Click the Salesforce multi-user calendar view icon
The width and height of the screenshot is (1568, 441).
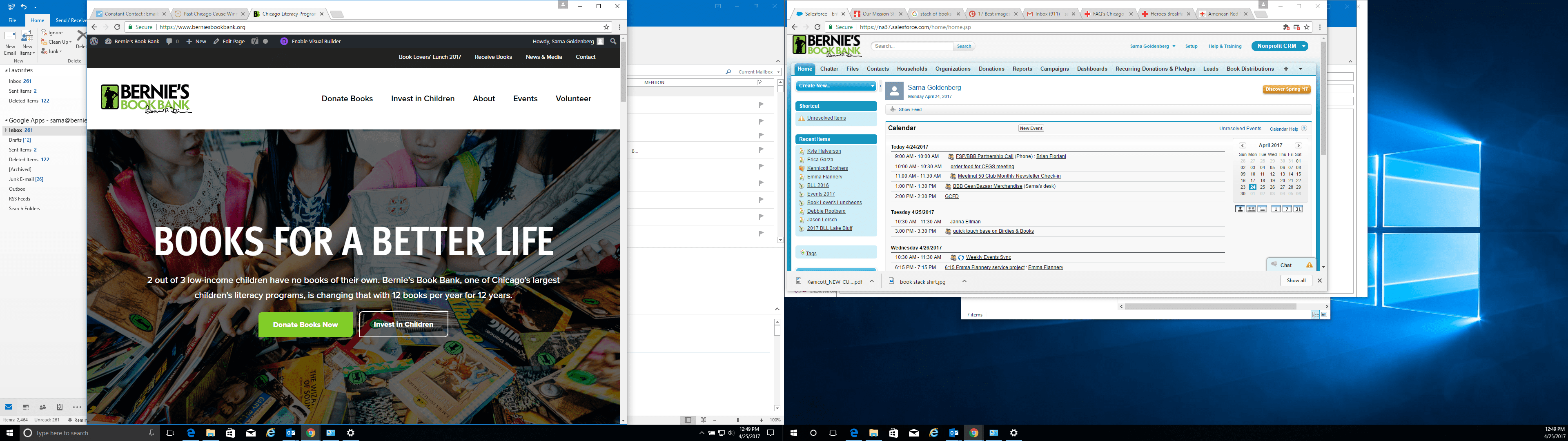tap(1251, 209)
